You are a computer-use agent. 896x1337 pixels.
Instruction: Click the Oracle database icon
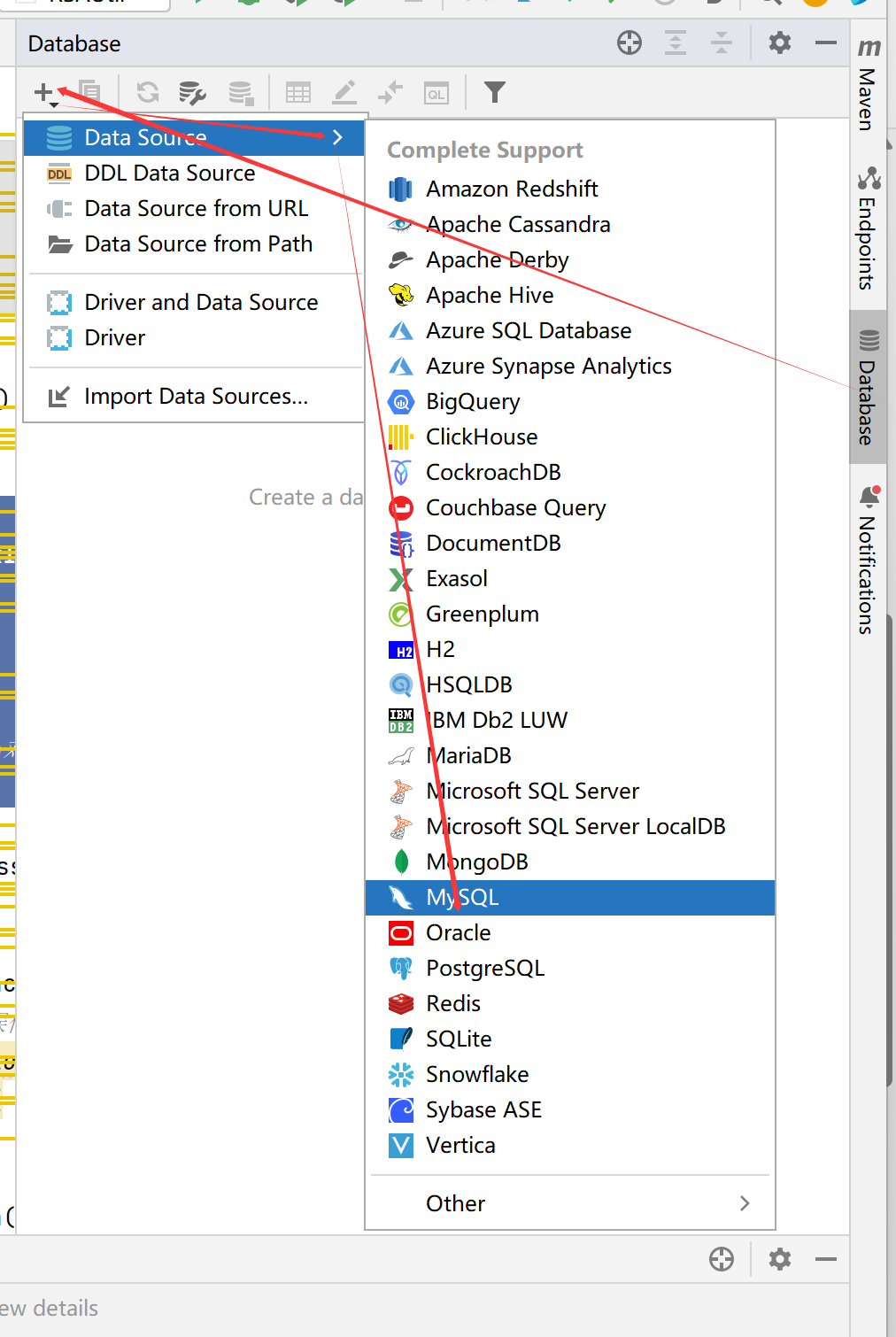401,932
